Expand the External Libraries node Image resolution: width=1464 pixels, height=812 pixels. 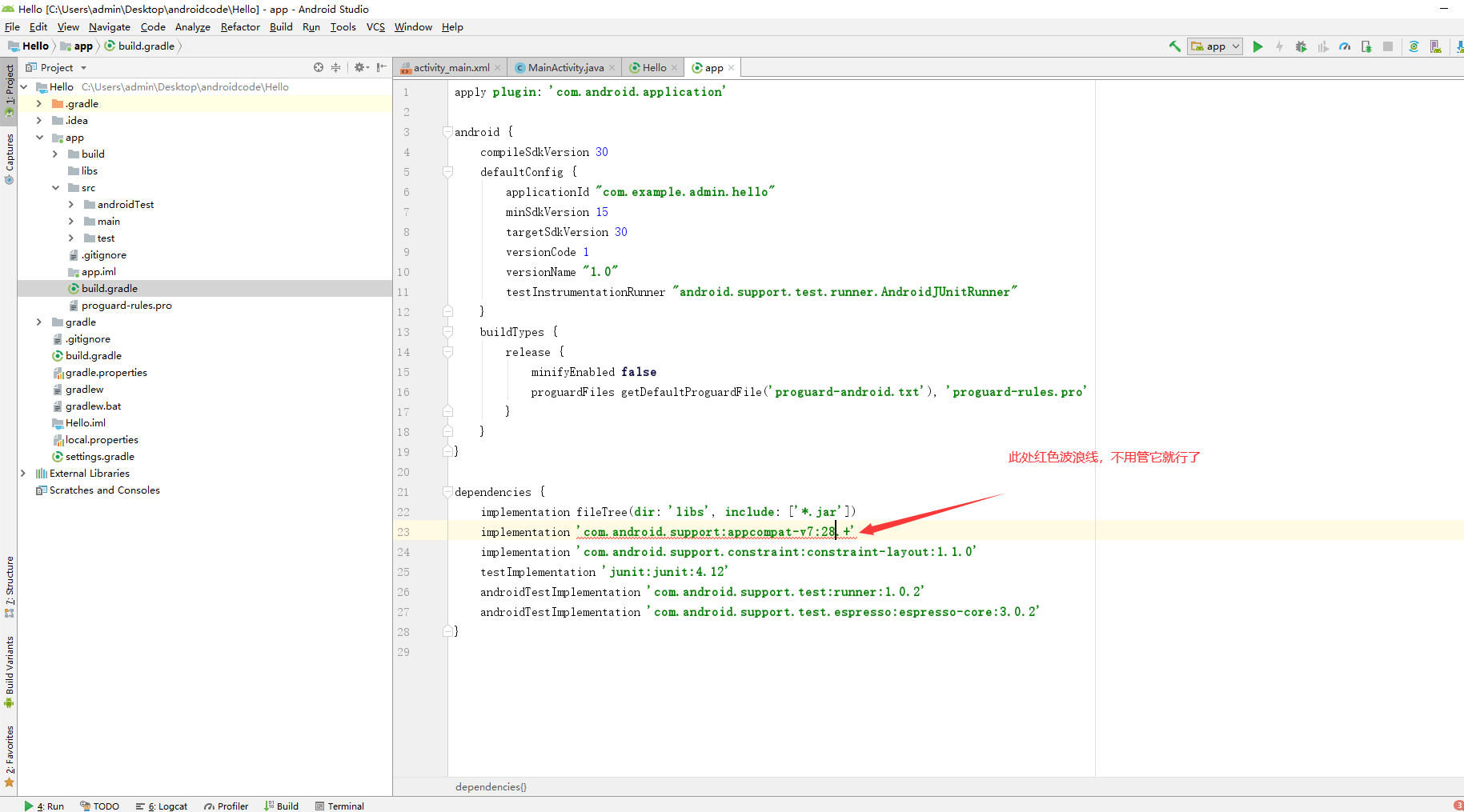[x=23, y=473]
